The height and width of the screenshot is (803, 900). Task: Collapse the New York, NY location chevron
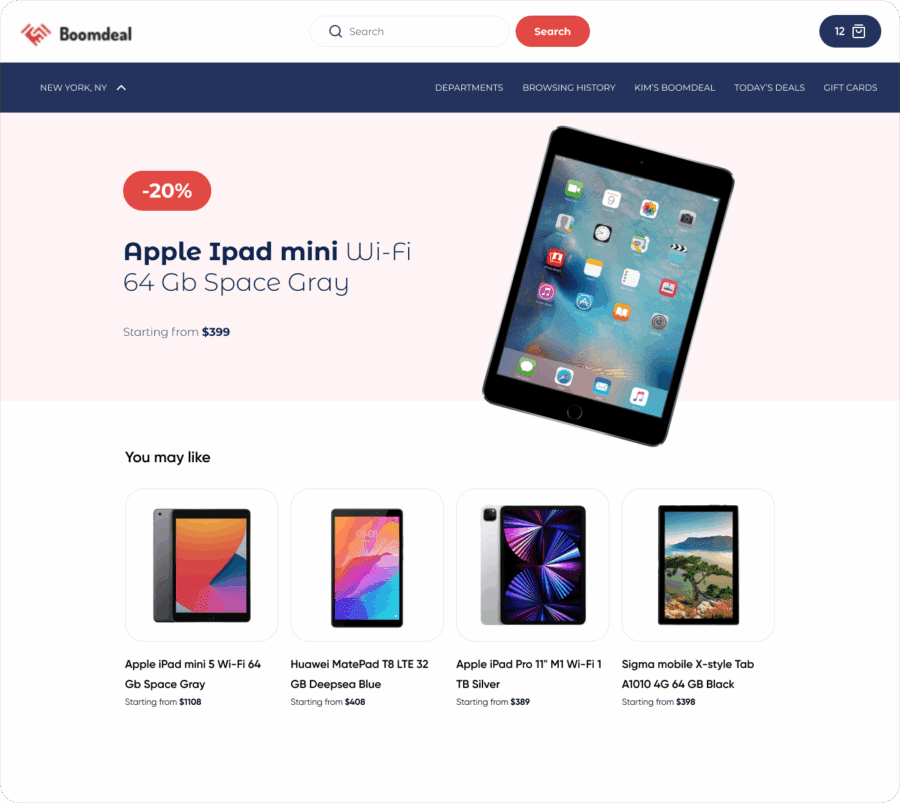point(121,88)
